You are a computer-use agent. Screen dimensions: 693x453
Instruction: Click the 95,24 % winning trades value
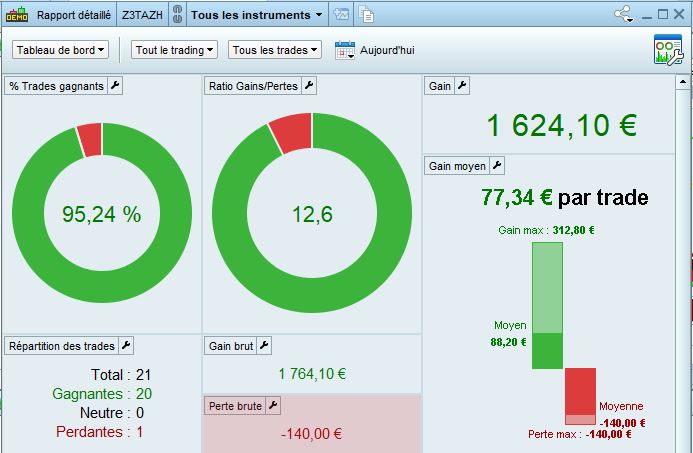(102, 214)
